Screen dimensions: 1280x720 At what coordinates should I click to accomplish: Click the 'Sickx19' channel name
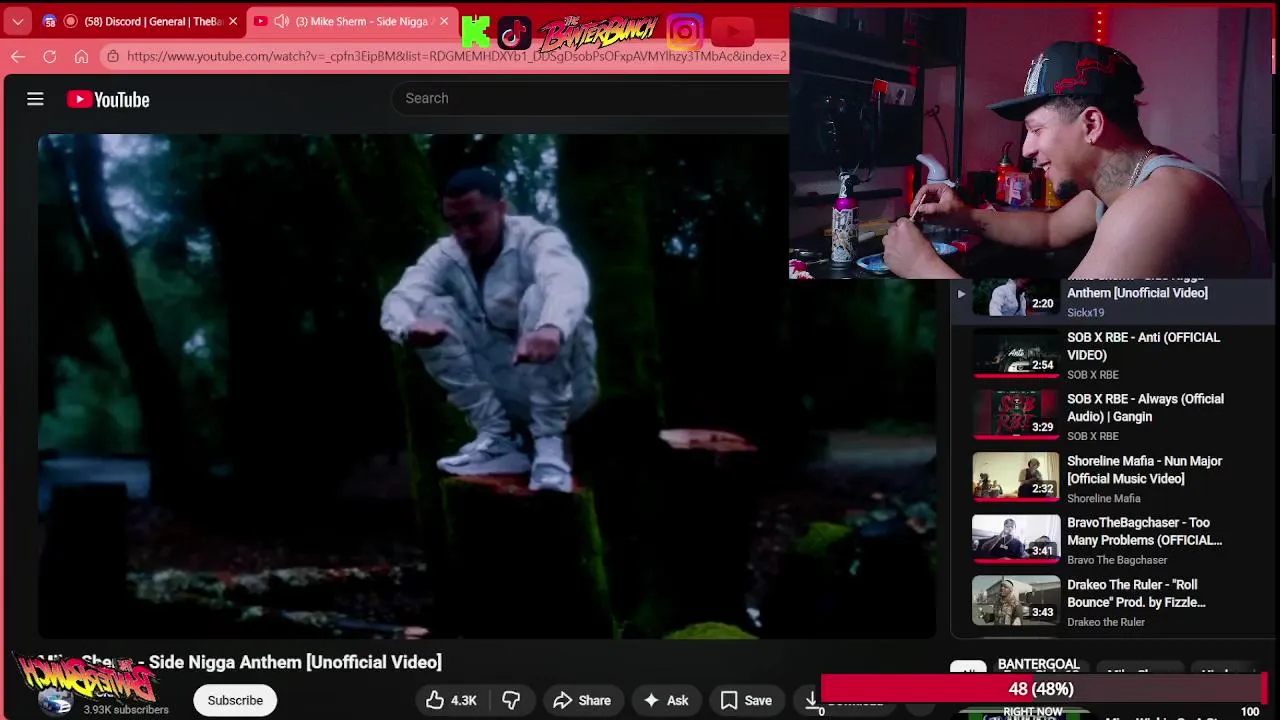1085,313
